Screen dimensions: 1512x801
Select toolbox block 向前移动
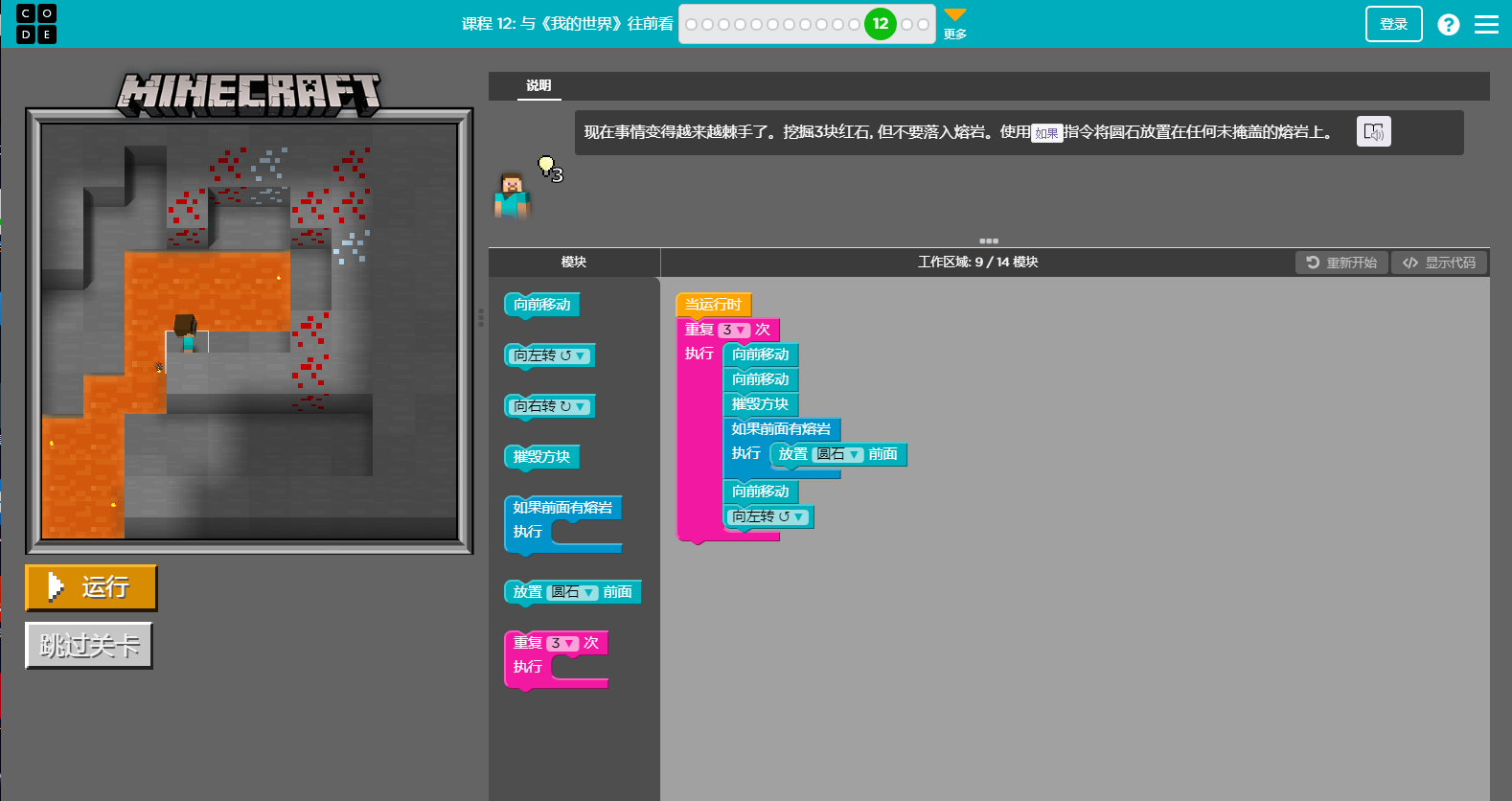pos(542,305)
